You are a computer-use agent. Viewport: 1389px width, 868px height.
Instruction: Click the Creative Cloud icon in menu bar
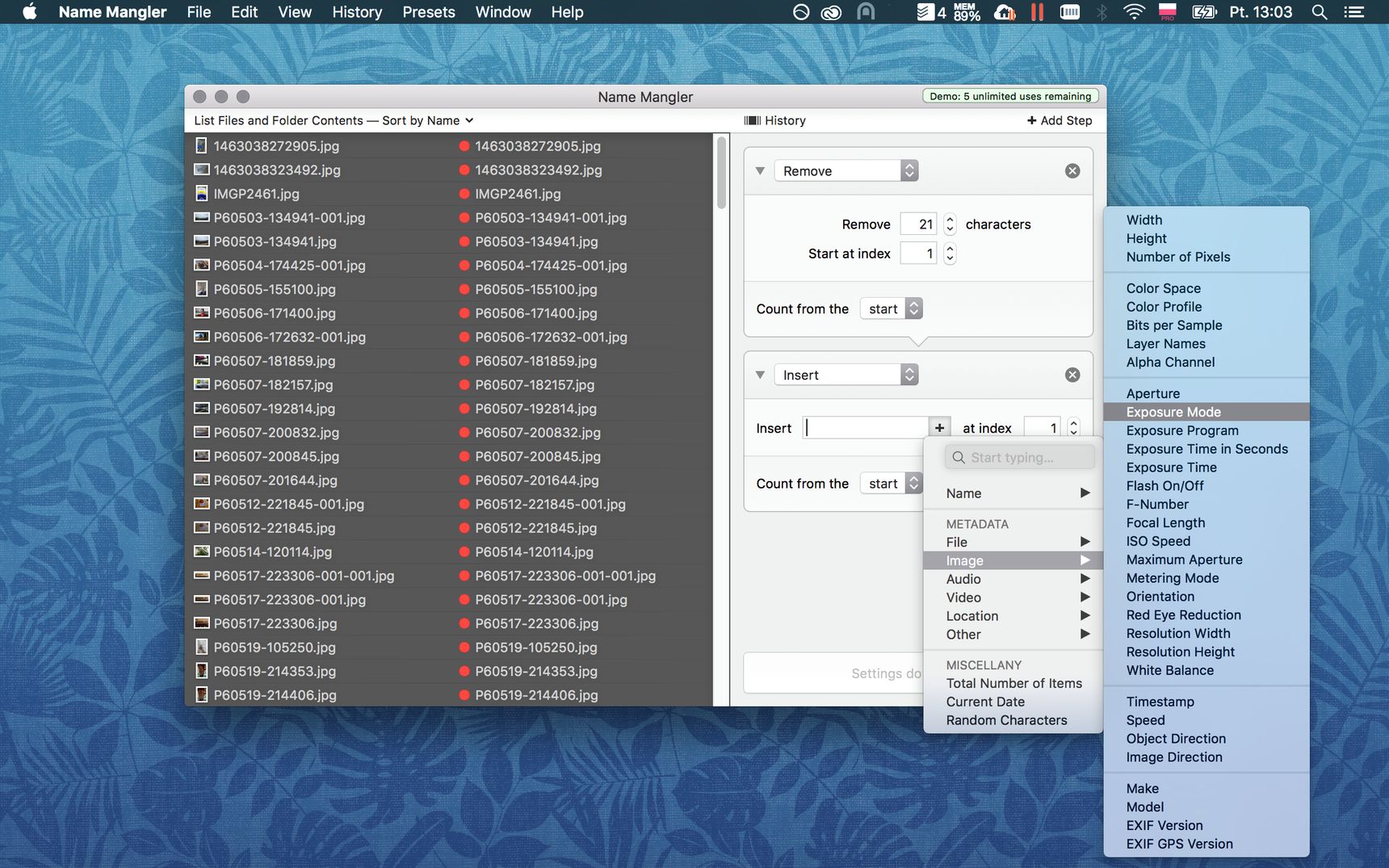[831, 12]
